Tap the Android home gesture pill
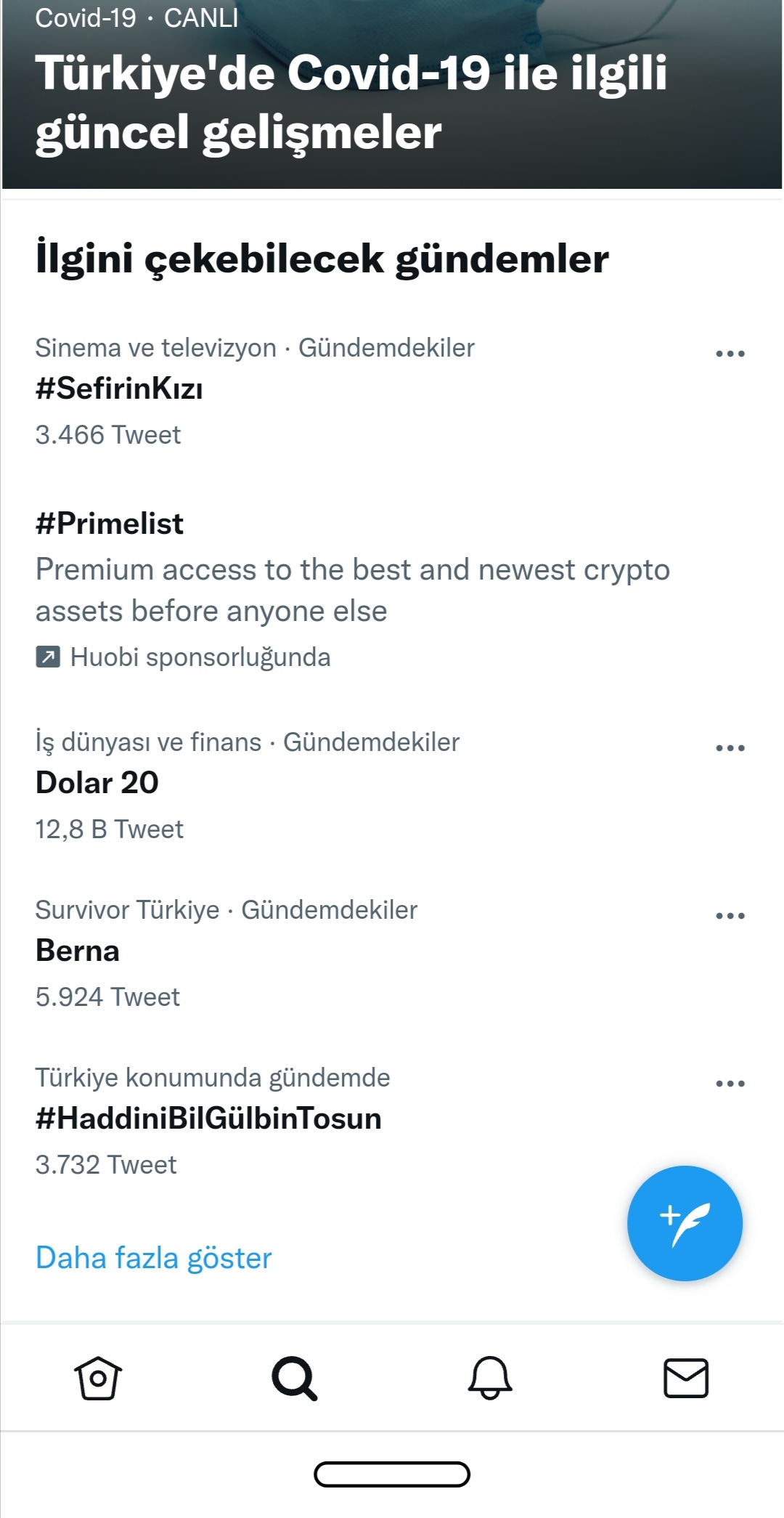Image resolution: width=784 pixels, height=1518 pixels. click(x=392, y=1474)
